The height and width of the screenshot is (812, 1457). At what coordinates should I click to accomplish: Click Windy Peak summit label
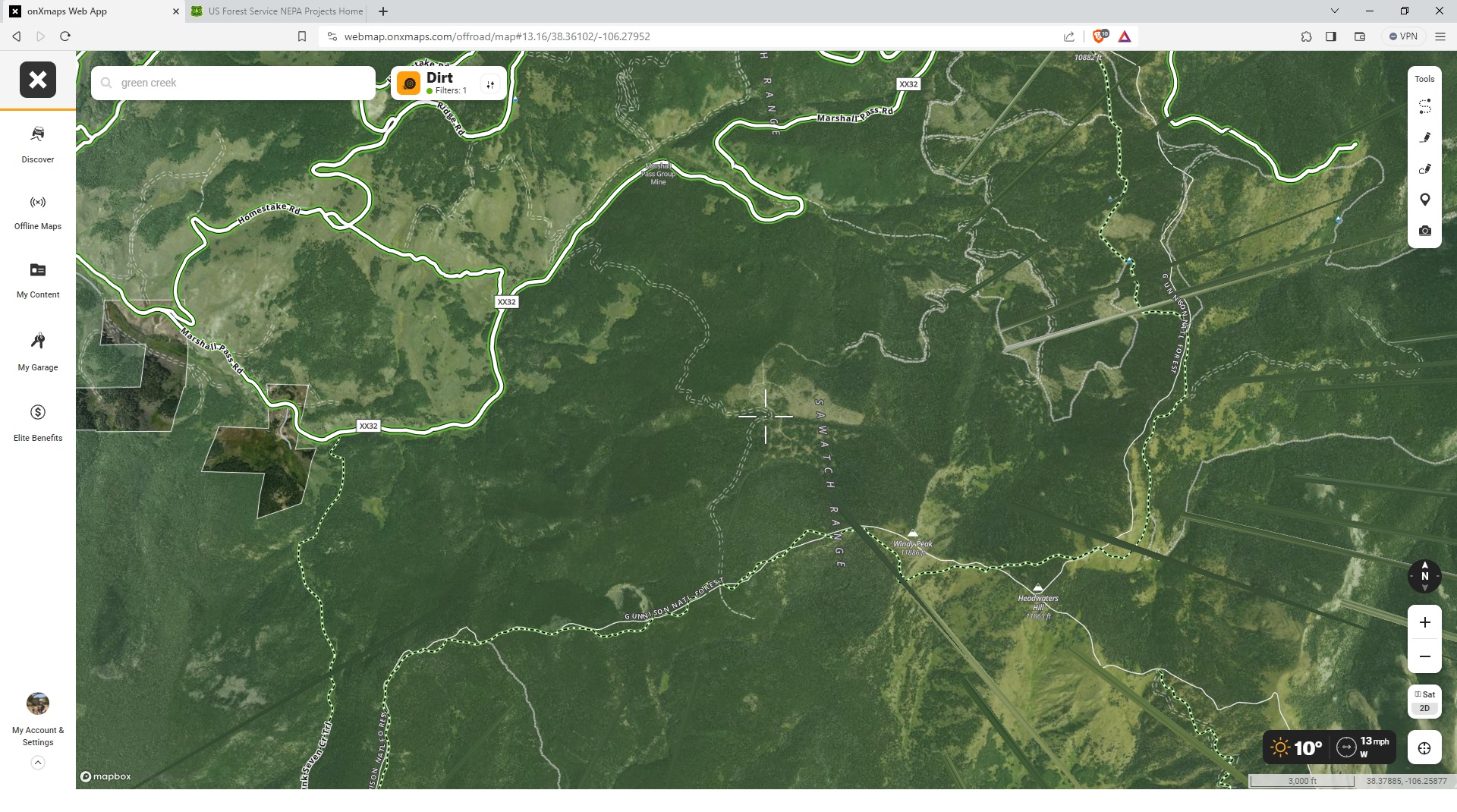click(913, 543)
